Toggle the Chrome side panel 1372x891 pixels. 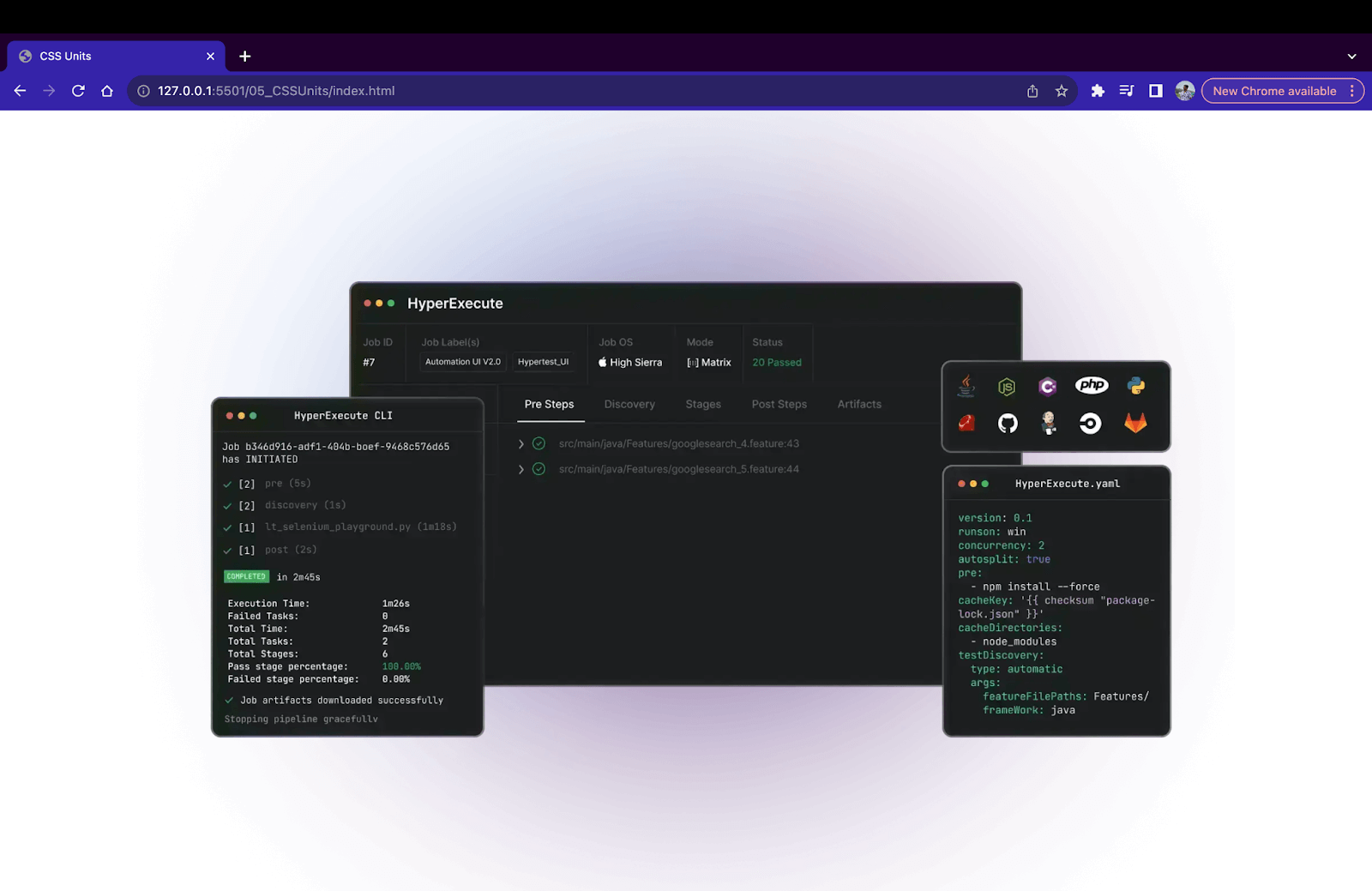(x=1156, y=91)
